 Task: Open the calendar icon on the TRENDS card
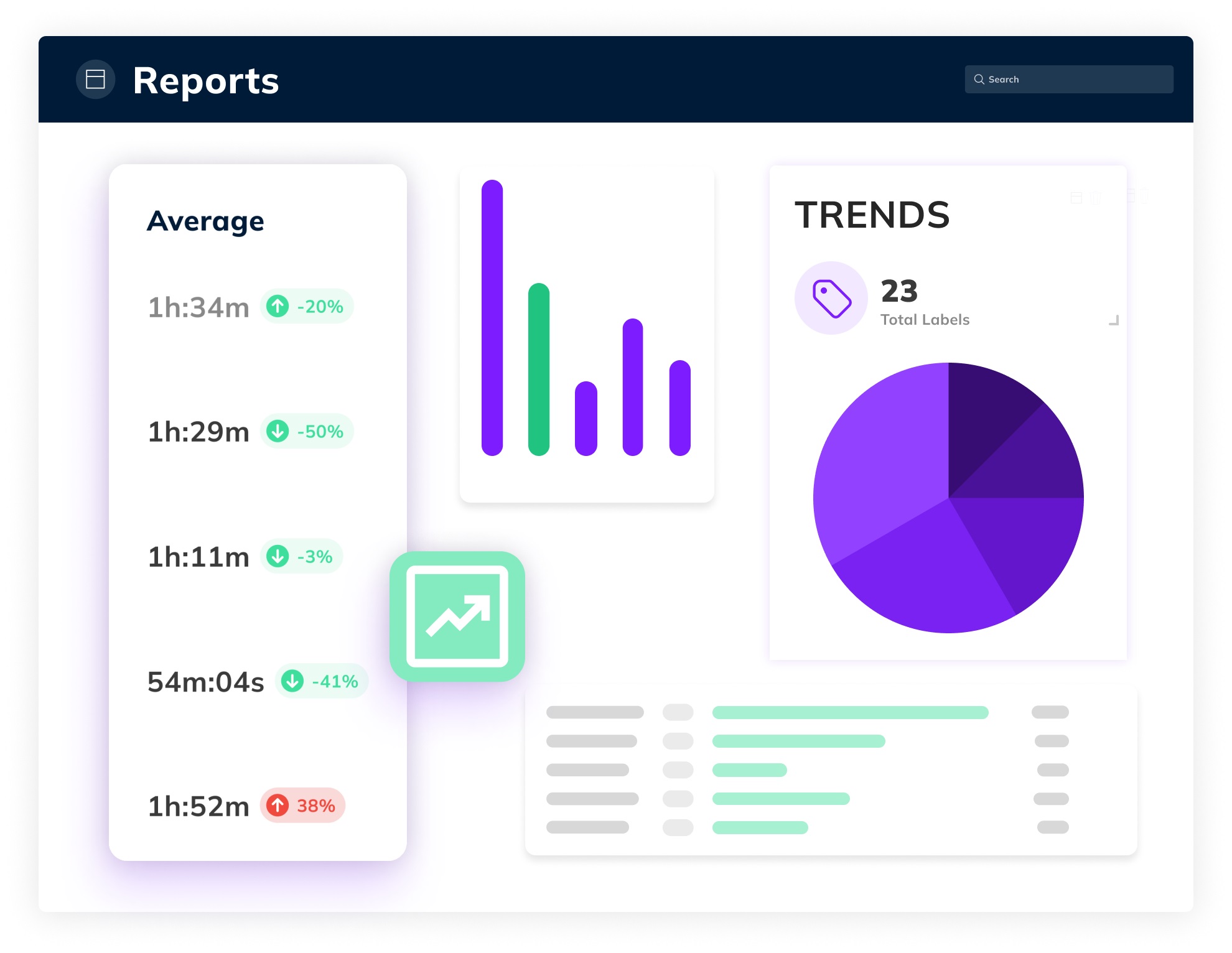[x=1076, y=198]
